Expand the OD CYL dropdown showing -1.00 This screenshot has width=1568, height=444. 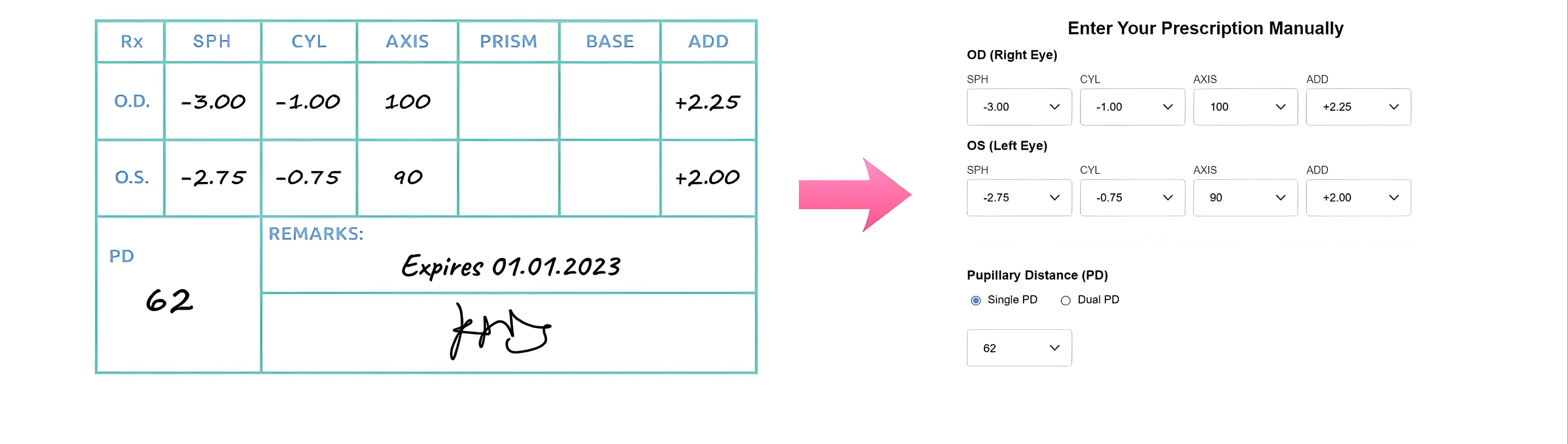(1131, 107)
